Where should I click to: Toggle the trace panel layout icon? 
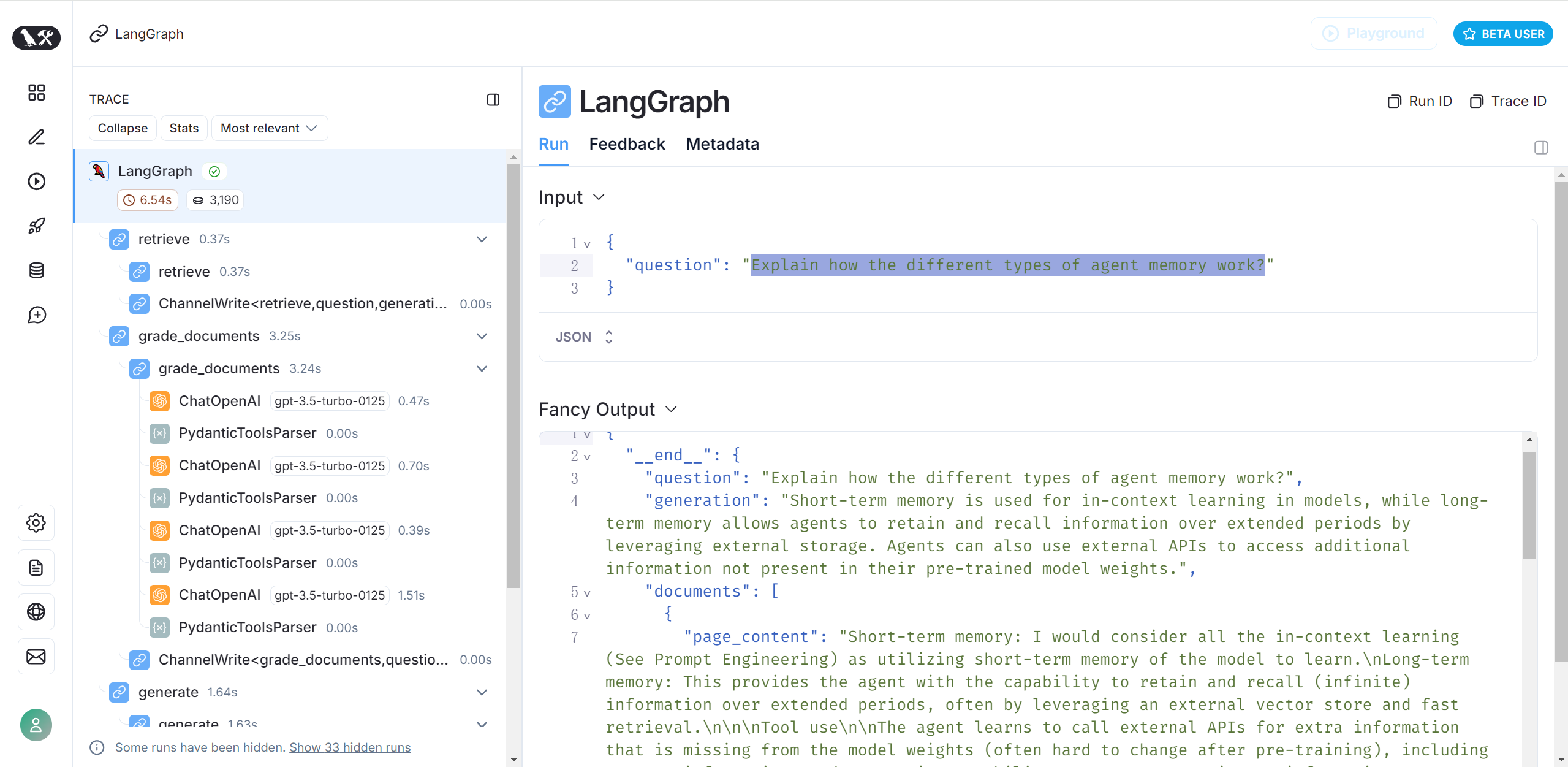click(x=493, y=100)
